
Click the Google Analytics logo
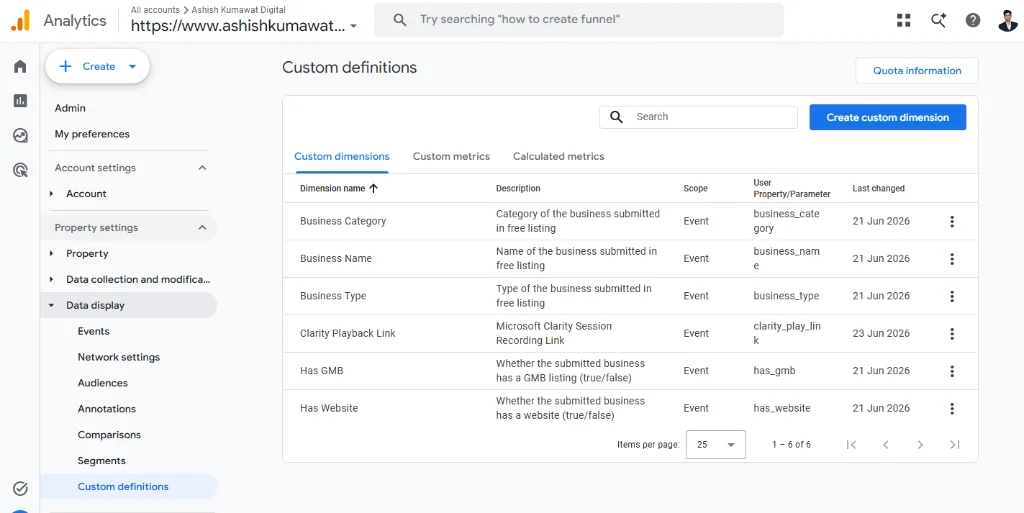point(20,21)
